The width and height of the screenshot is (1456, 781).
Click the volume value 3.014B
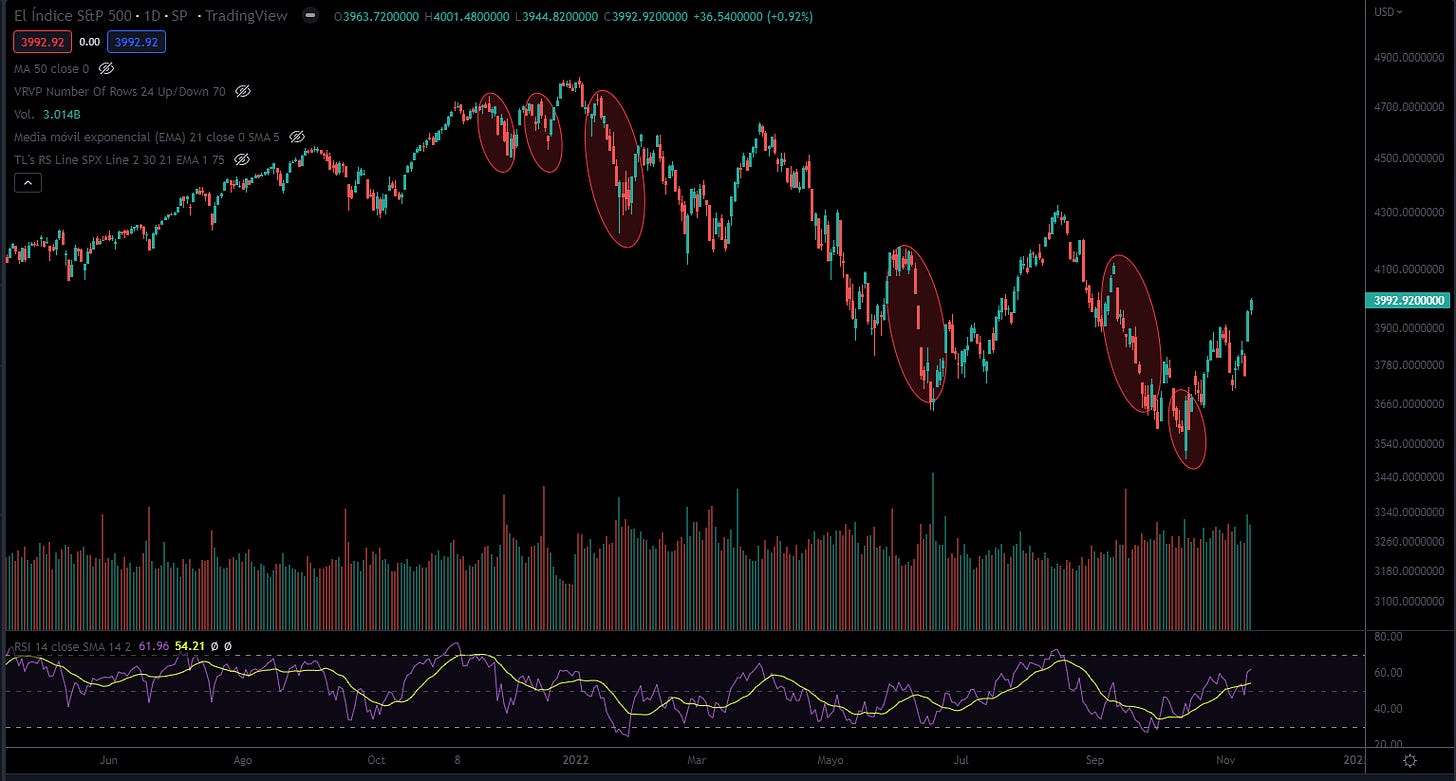(62, 114)
